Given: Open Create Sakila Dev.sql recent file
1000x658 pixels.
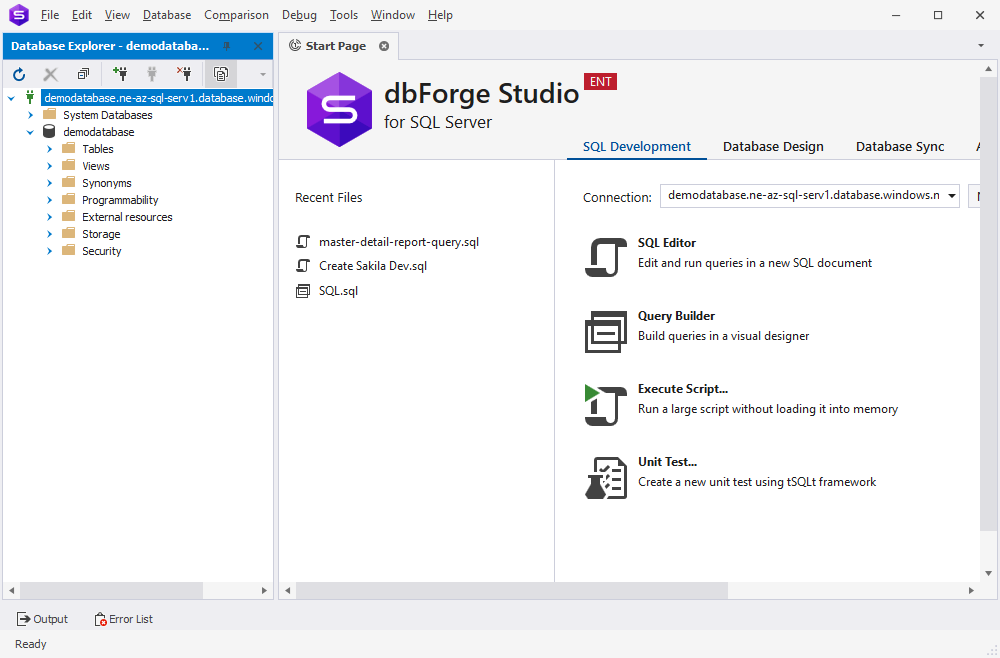Looking at the screenshot, I should (x=373, y=266).
